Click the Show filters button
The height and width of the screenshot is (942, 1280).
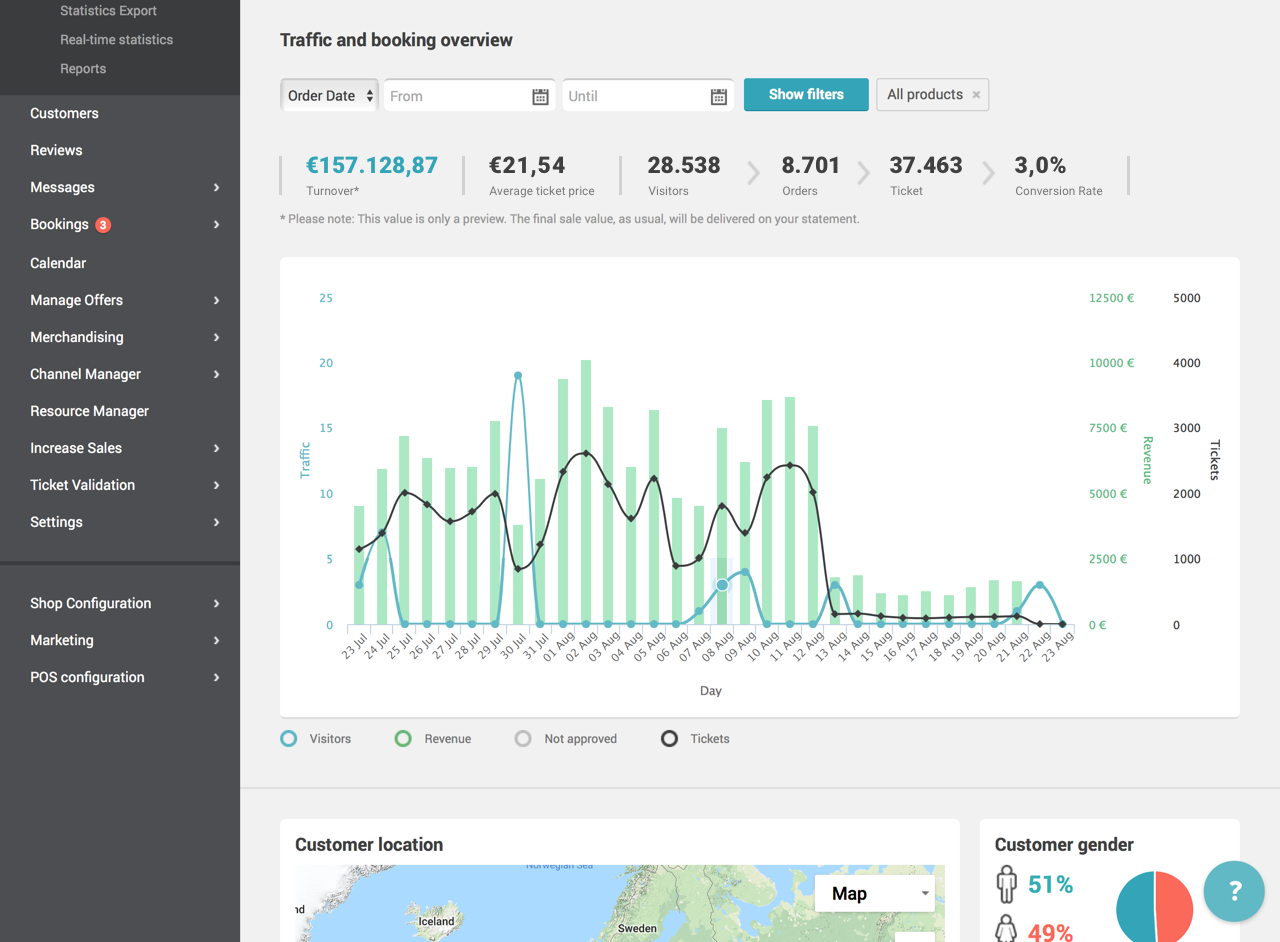click(x=806, y=94)
